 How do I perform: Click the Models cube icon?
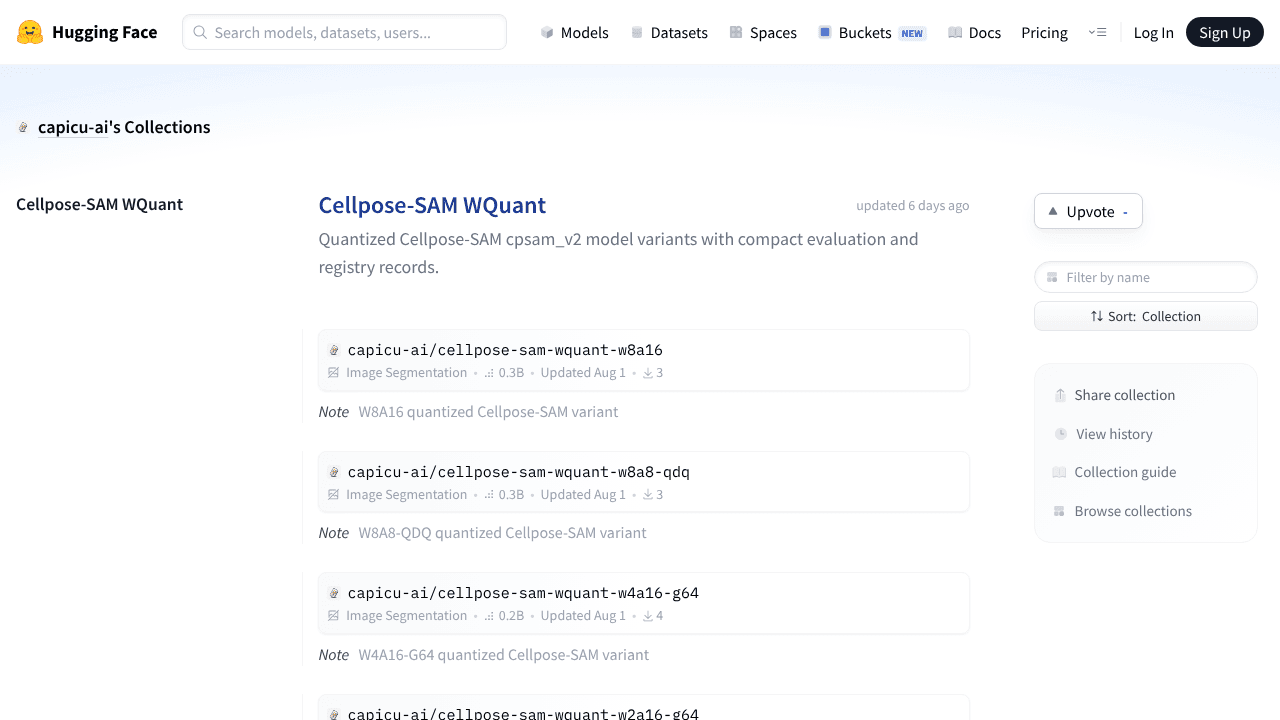pos(547,32)
